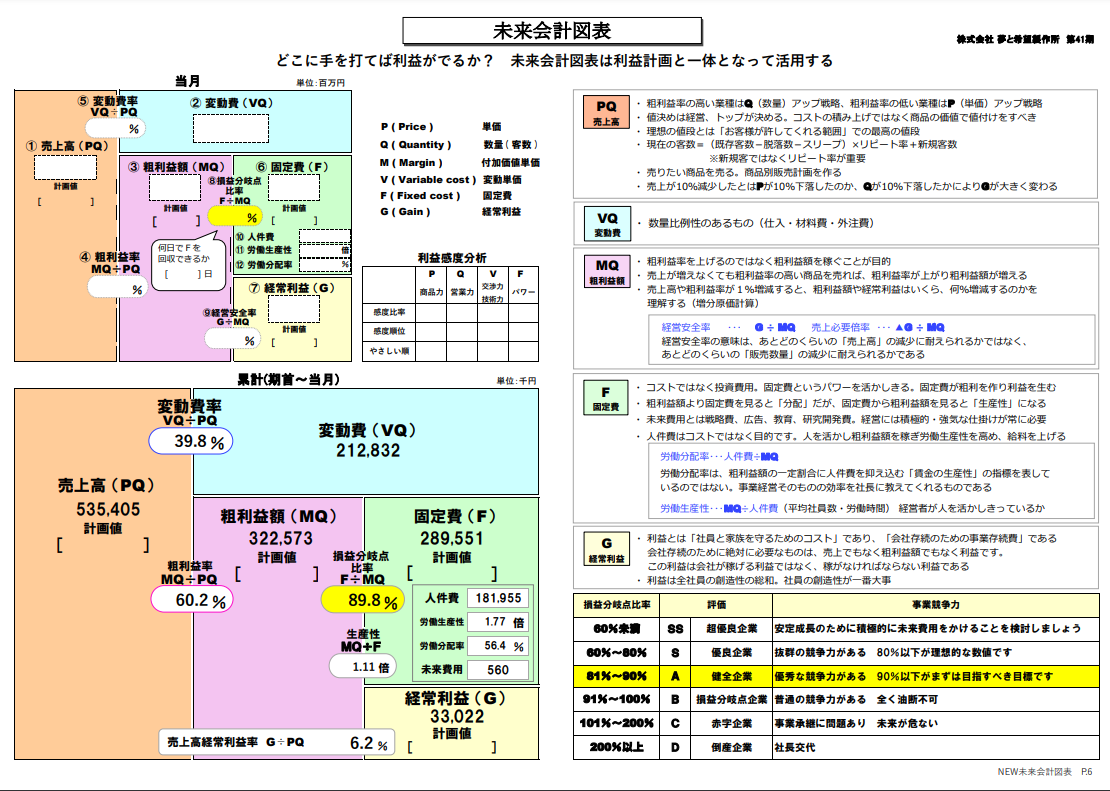Click the dashed box under ⑦ 経常利益(G)

click(294, 309)
